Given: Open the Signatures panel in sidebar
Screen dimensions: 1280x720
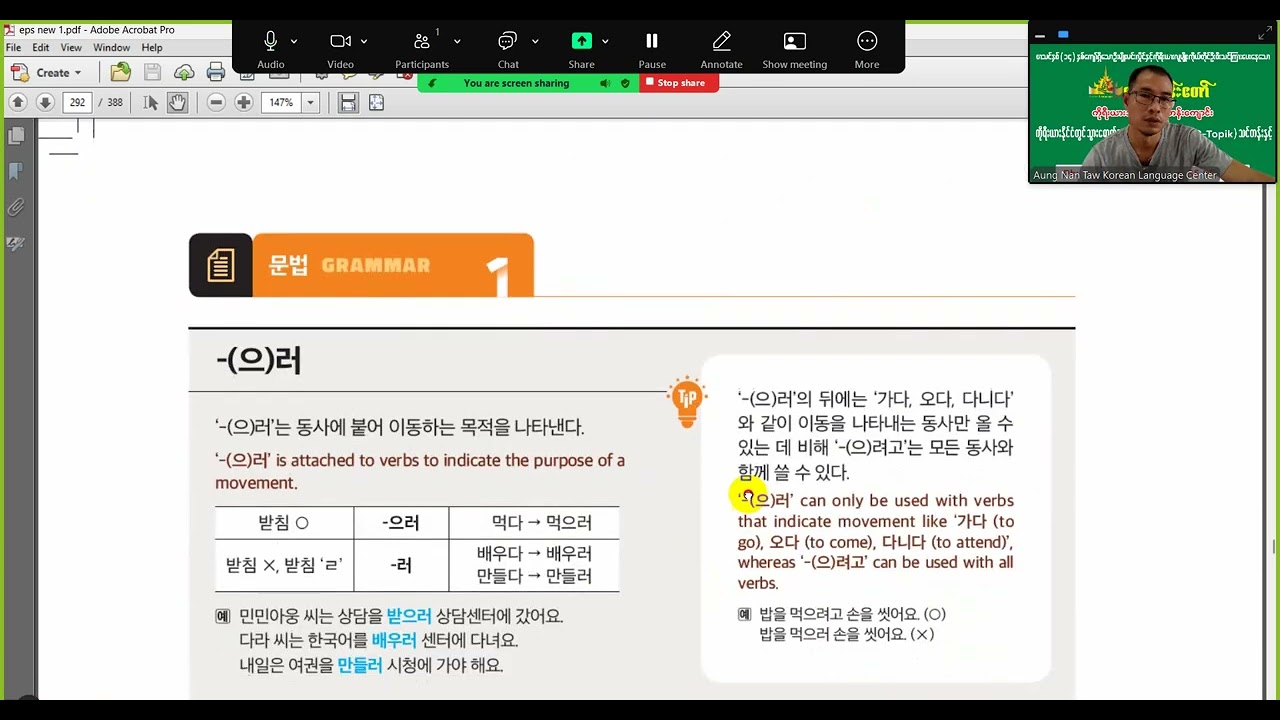Looking at the screenshot, I should tap(16, 243).
